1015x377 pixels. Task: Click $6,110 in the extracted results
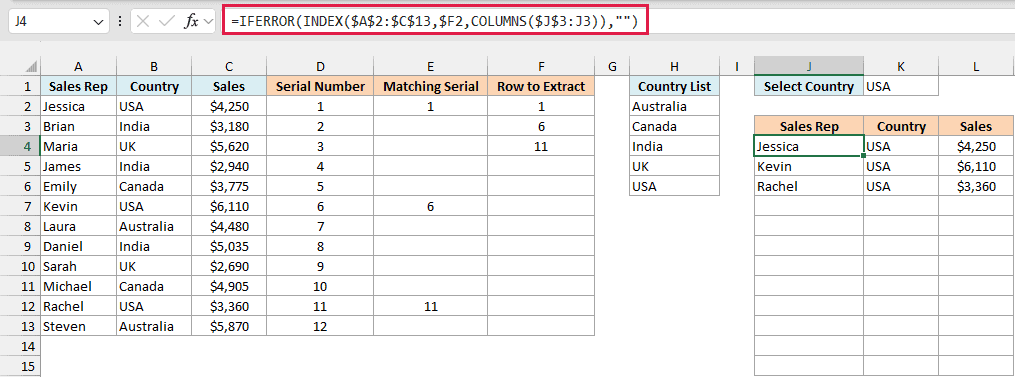coord(976,166)
